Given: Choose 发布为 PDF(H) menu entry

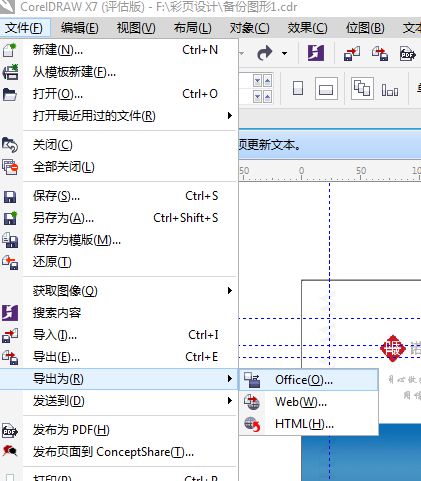Looking at the screenshot, I should pyautogui.click(x=119, y=430).
